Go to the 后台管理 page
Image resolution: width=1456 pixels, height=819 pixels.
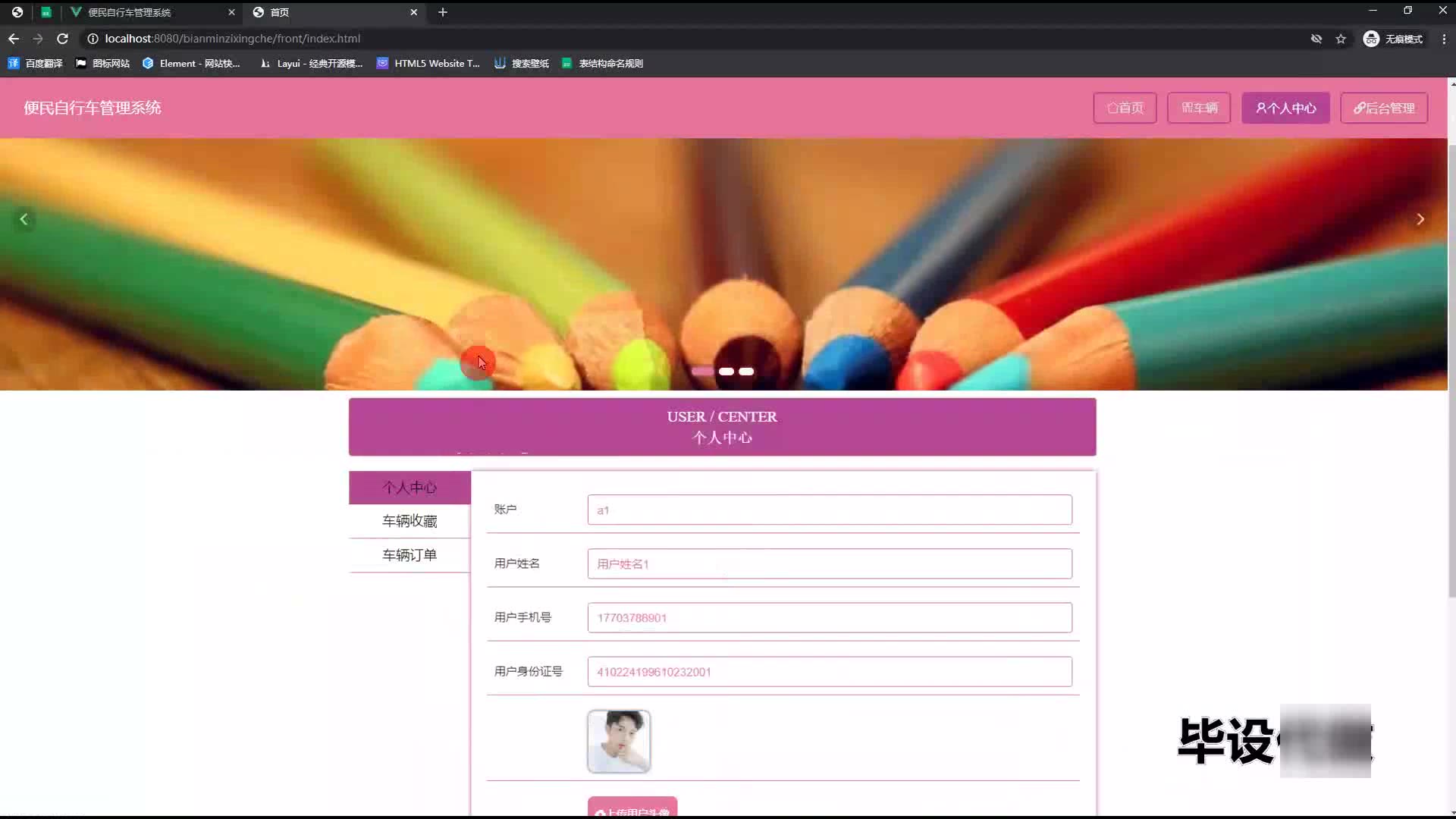[1384, 108]
